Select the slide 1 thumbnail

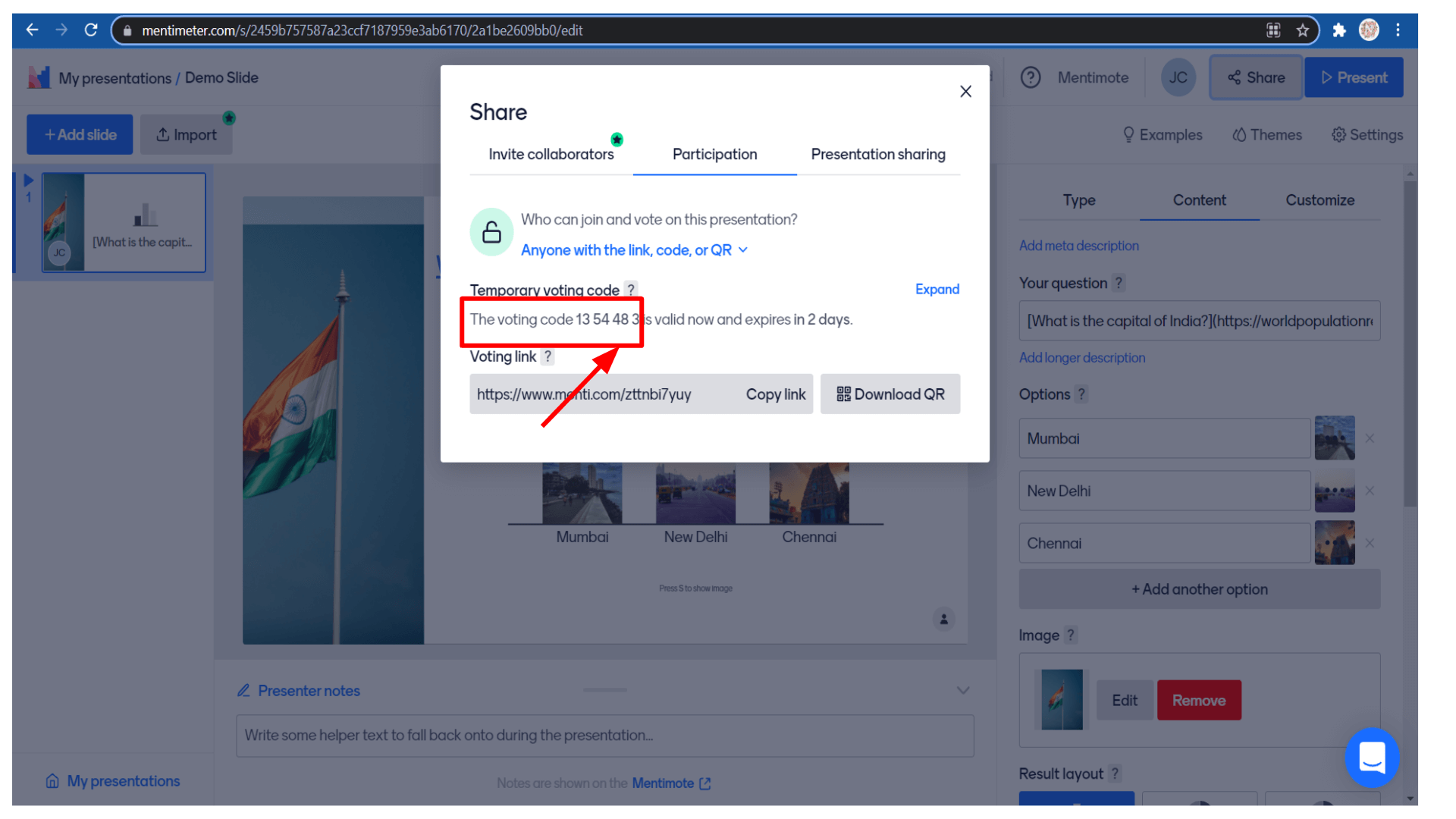pyautogui.click(x=124, y=222)
